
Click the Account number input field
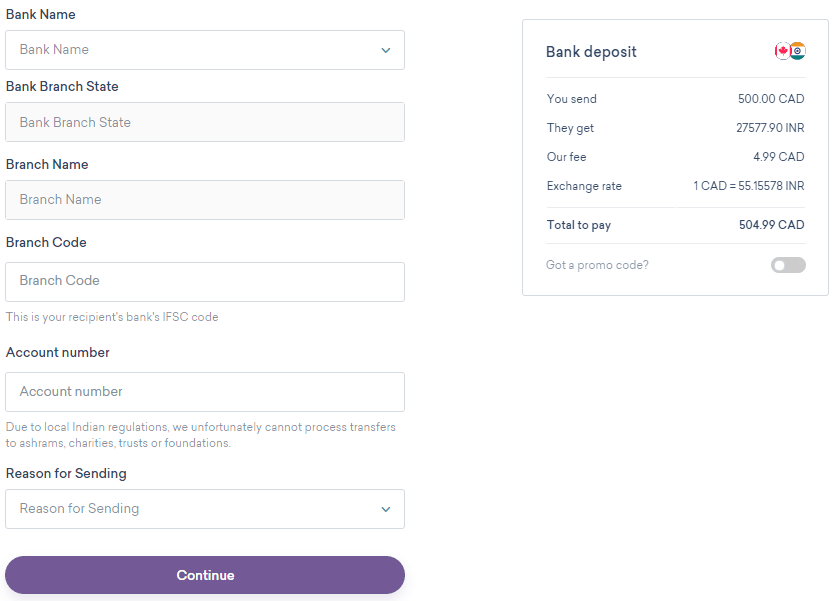tap(205, 392)
